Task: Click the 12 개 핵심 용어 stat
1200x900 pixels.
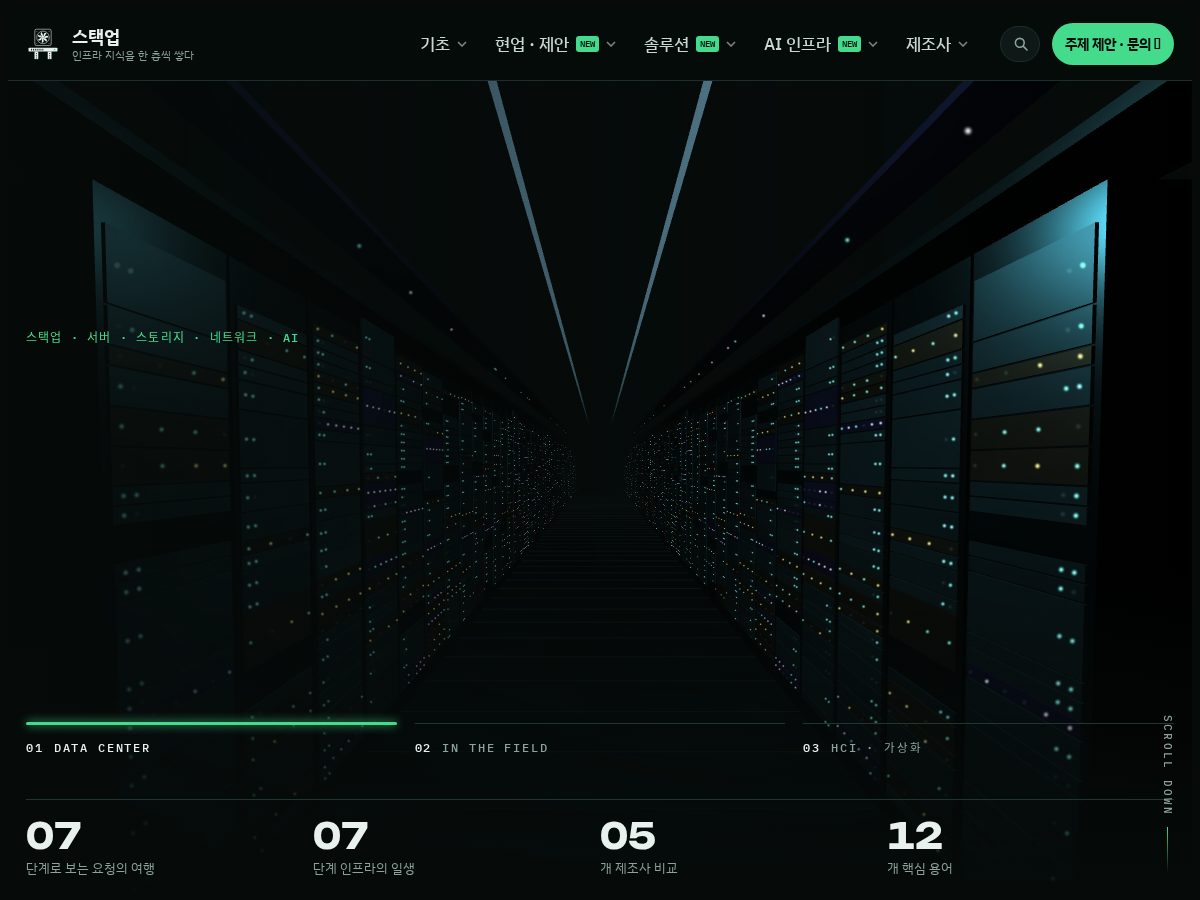Action: click(x=920, y=848)
